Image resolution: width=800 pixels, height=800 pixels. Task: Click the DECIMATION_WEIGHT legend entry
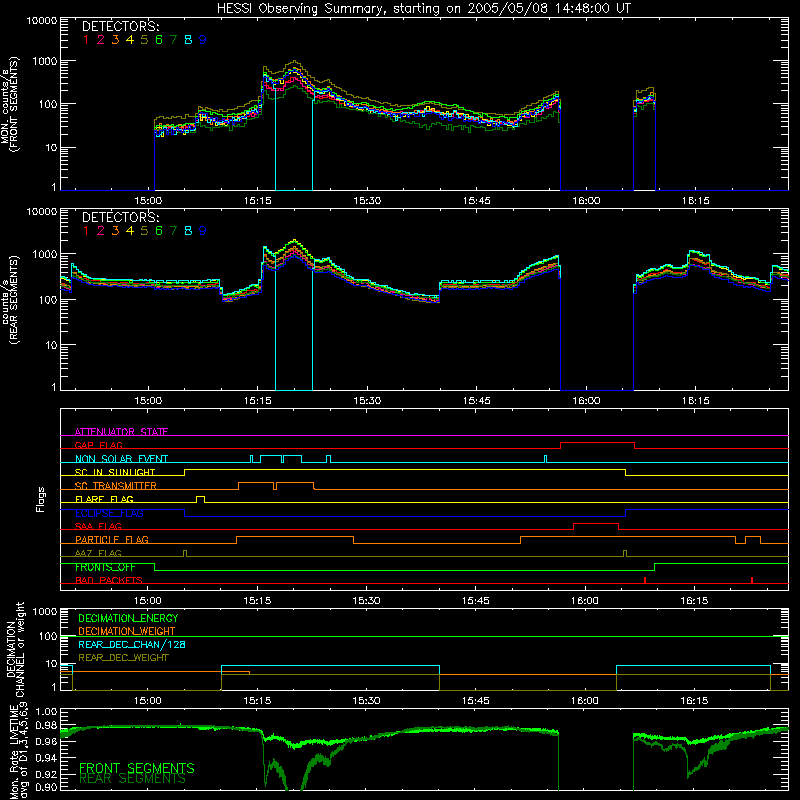pos(127,631)
